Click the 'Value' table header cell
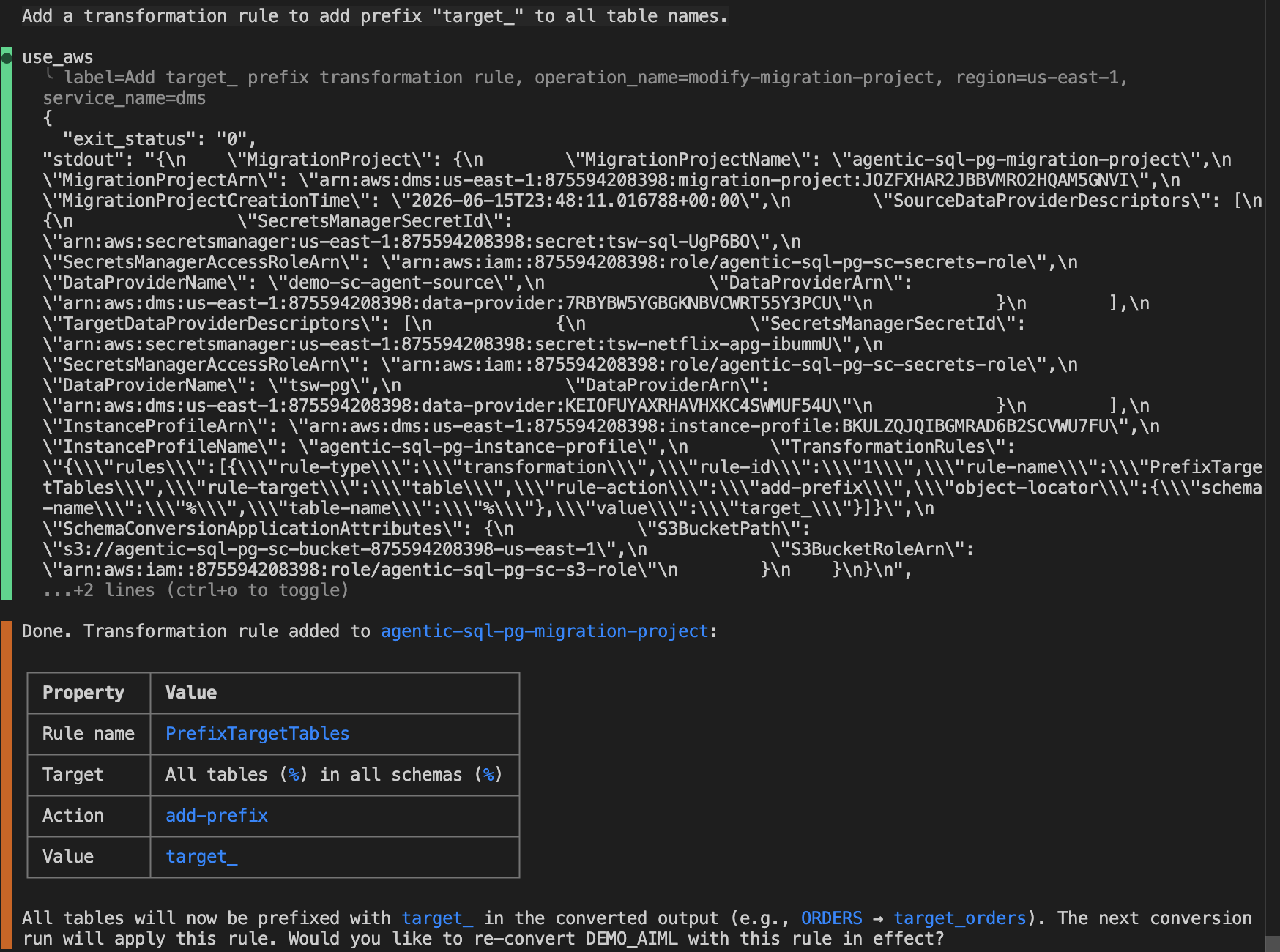 tap(335, 693)
